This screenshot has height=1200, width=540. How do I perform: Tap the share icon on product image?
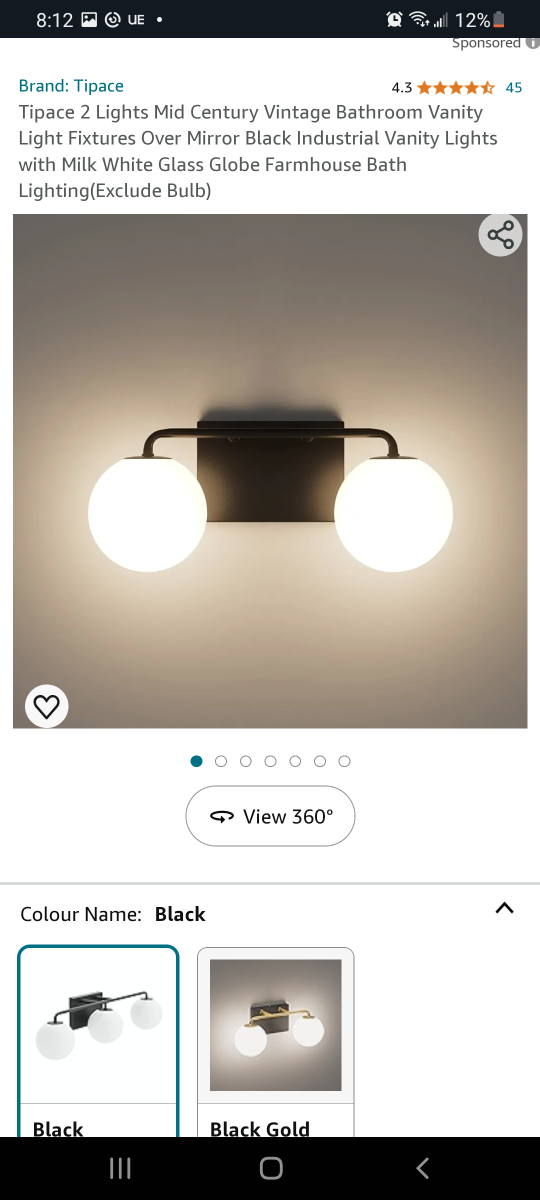tap(500, 236)
